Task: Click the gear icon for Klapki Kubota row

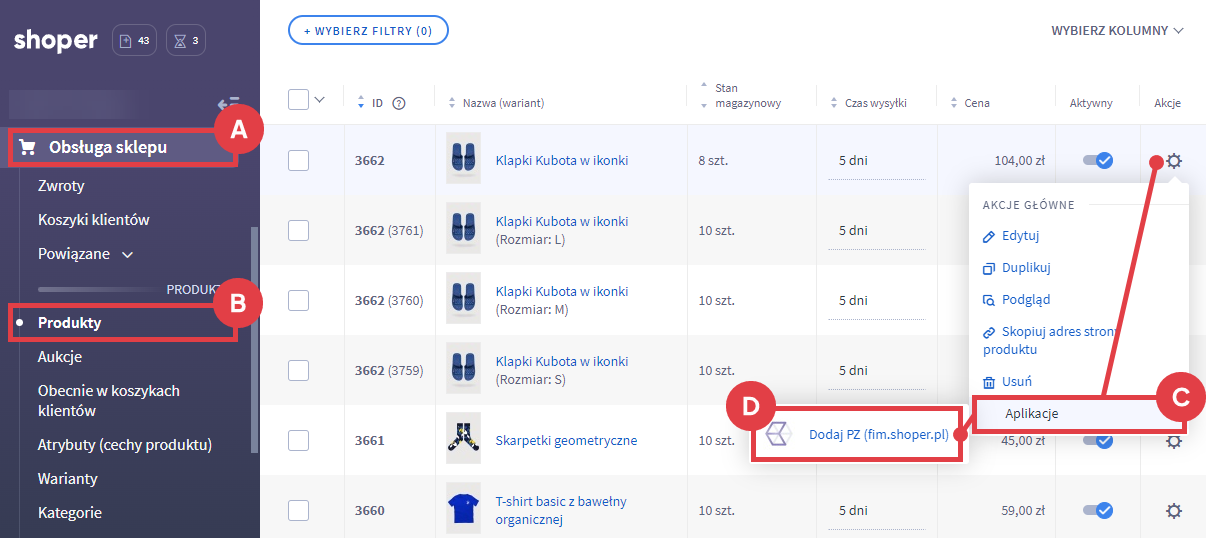Action: [1174, 161]
